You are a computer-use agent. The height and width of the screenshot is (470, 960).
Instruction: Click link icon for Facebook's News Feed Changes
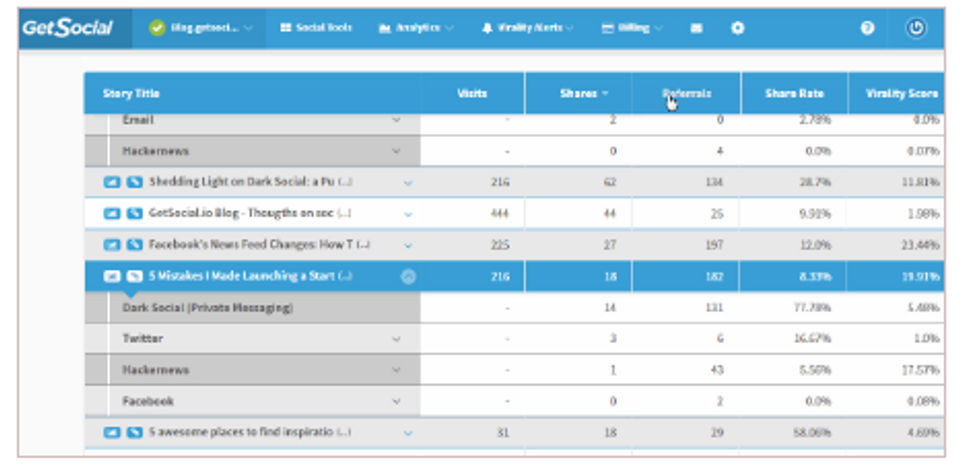134,245
